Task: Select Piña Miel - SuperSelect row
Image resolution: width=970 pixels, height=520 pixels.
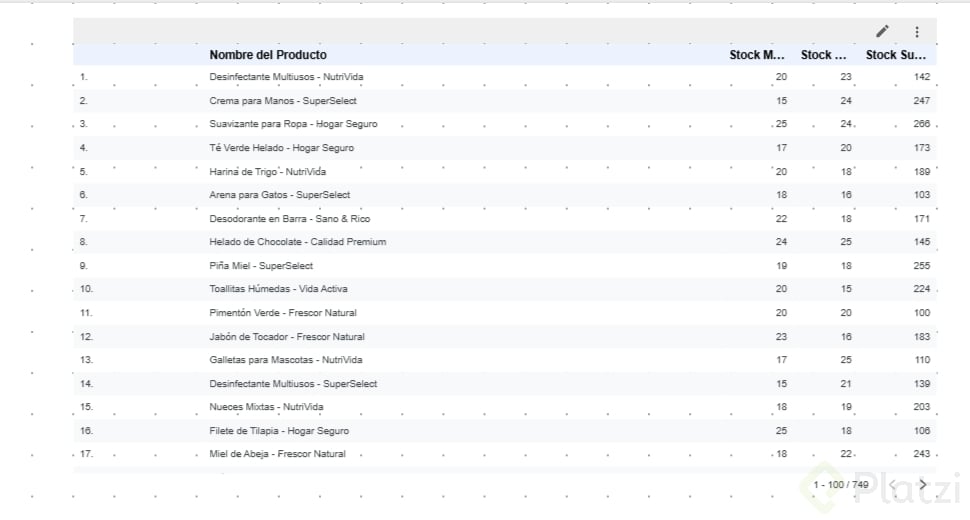Action: [261, 266]
